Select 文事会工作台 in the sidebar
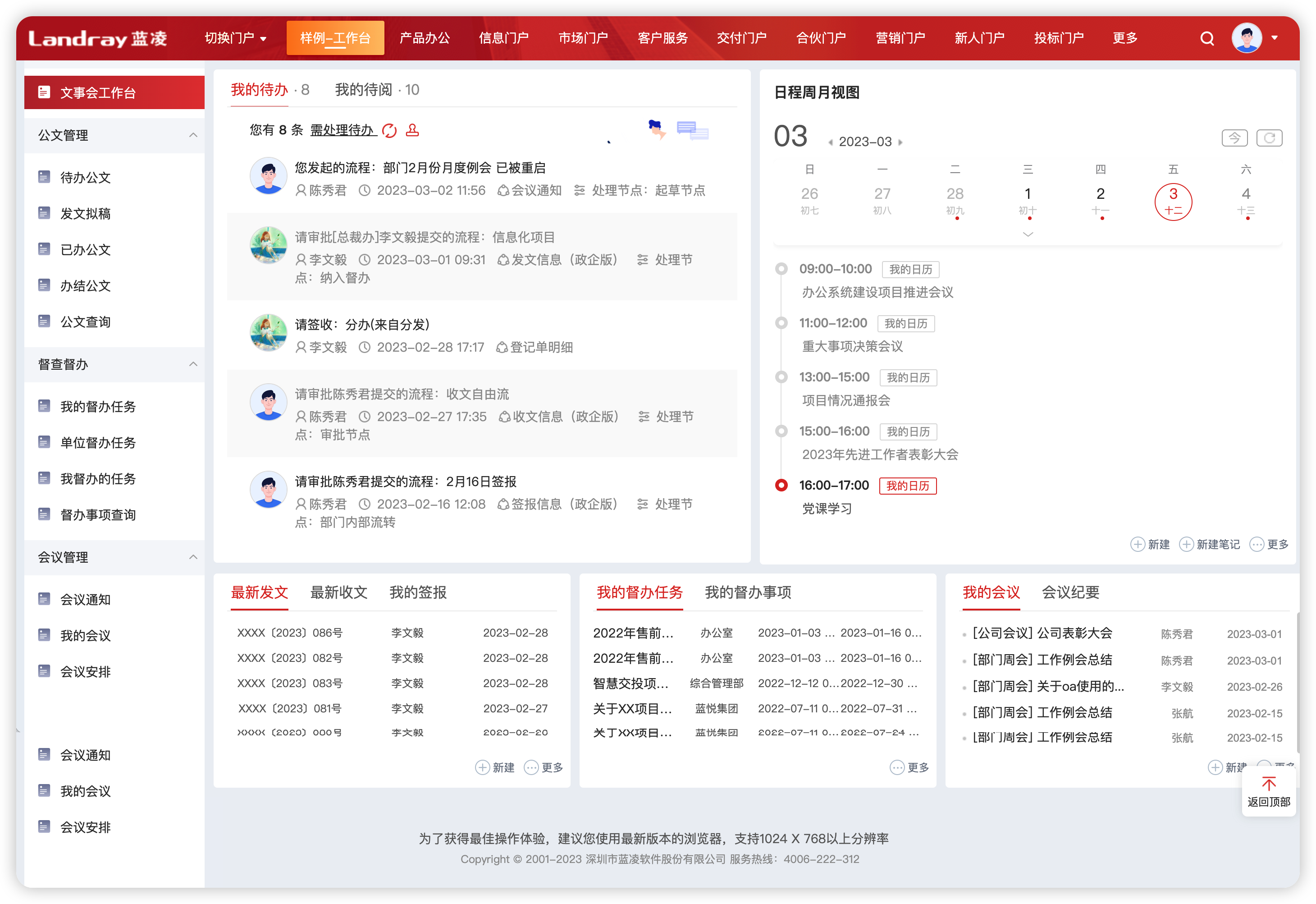The image size is (1316, 904). point(114,92)
